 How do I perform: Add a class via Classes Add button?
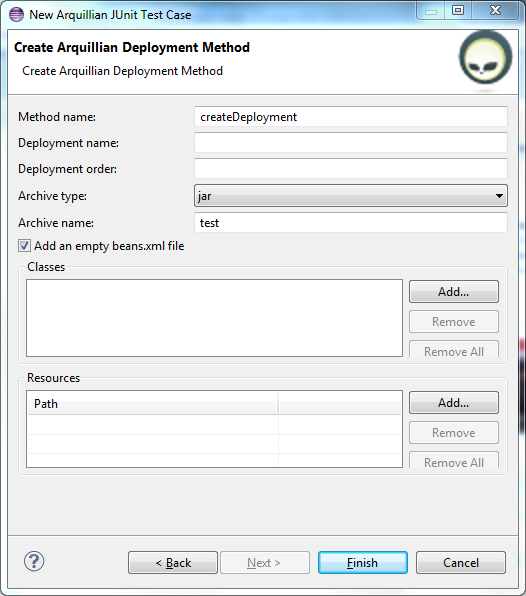[454, 292]
